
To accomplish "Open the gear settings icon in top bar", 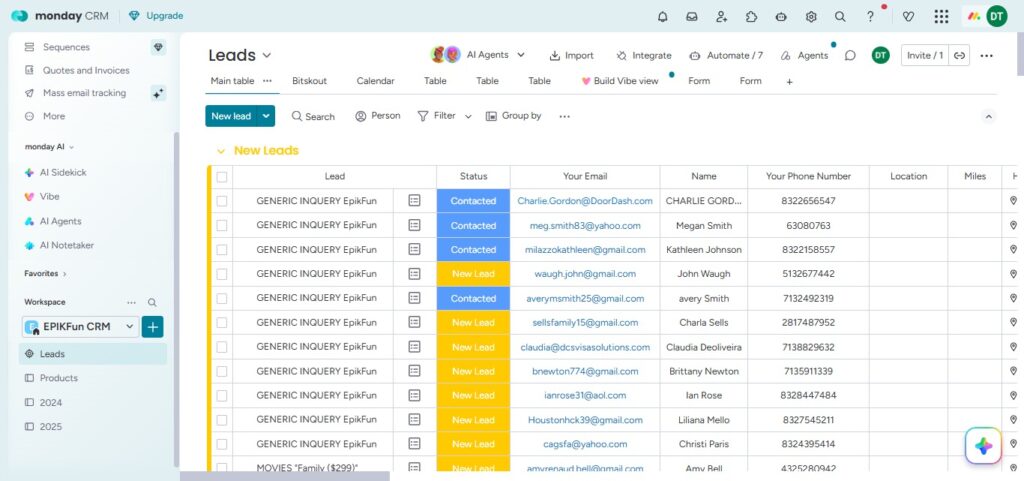I will 811,17.
